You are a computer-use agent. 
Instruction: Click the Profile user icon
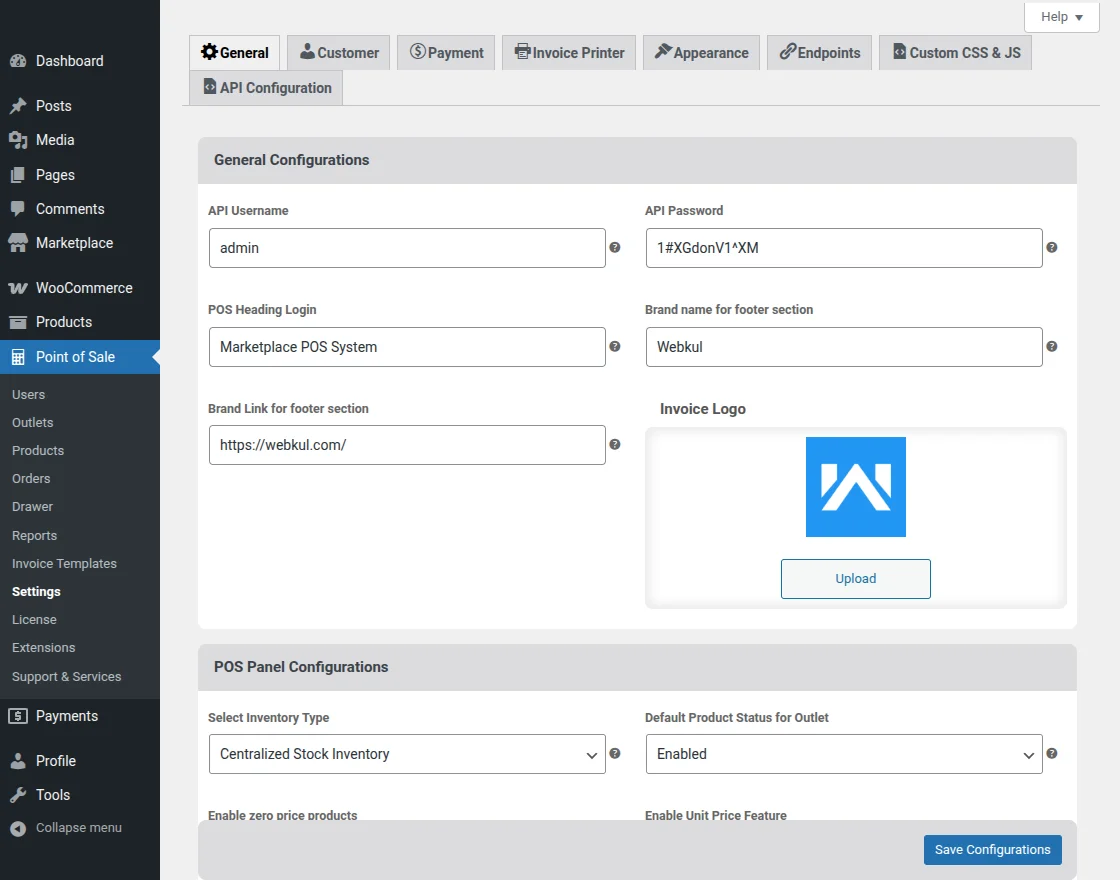click(x=18, y=761)
